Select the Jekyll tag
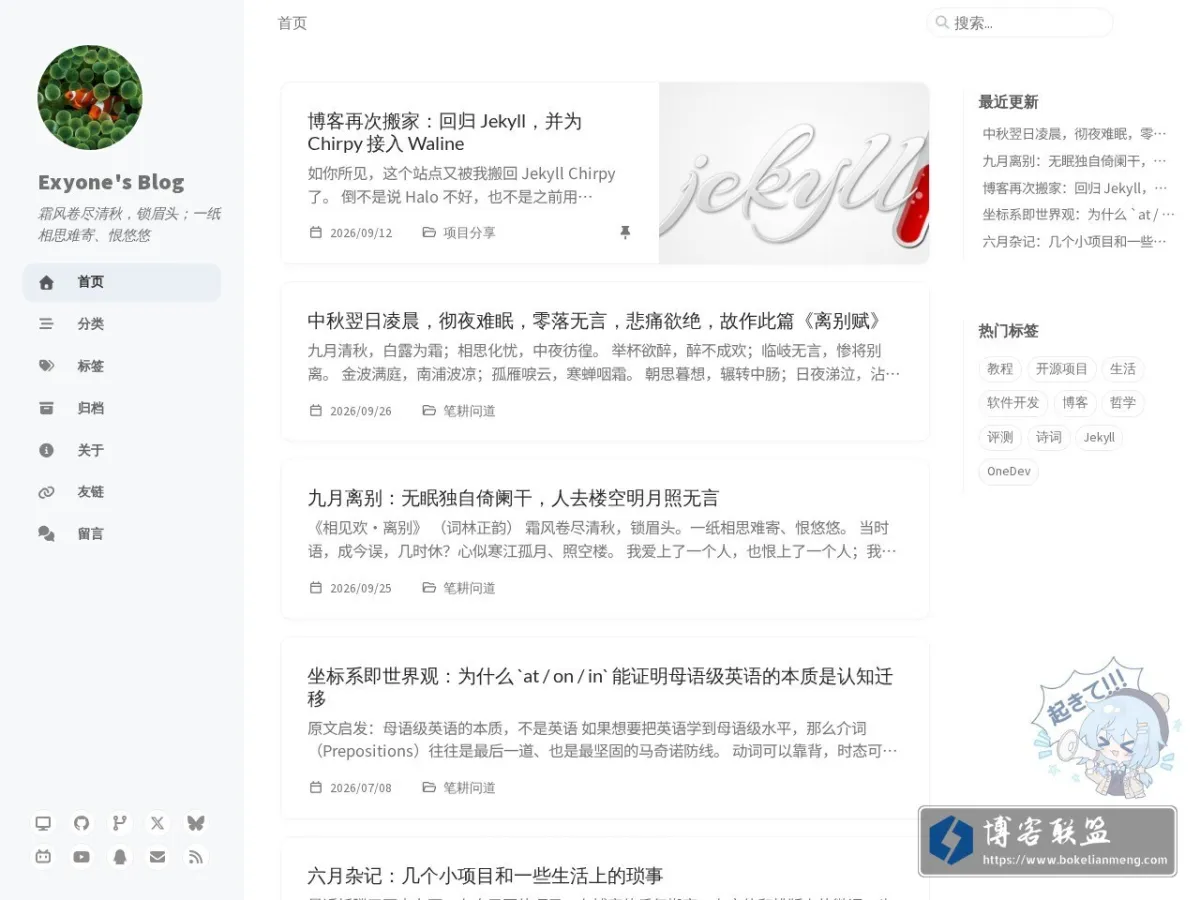This screenshot has height=900, width=1200. [x=1099, y=437]
